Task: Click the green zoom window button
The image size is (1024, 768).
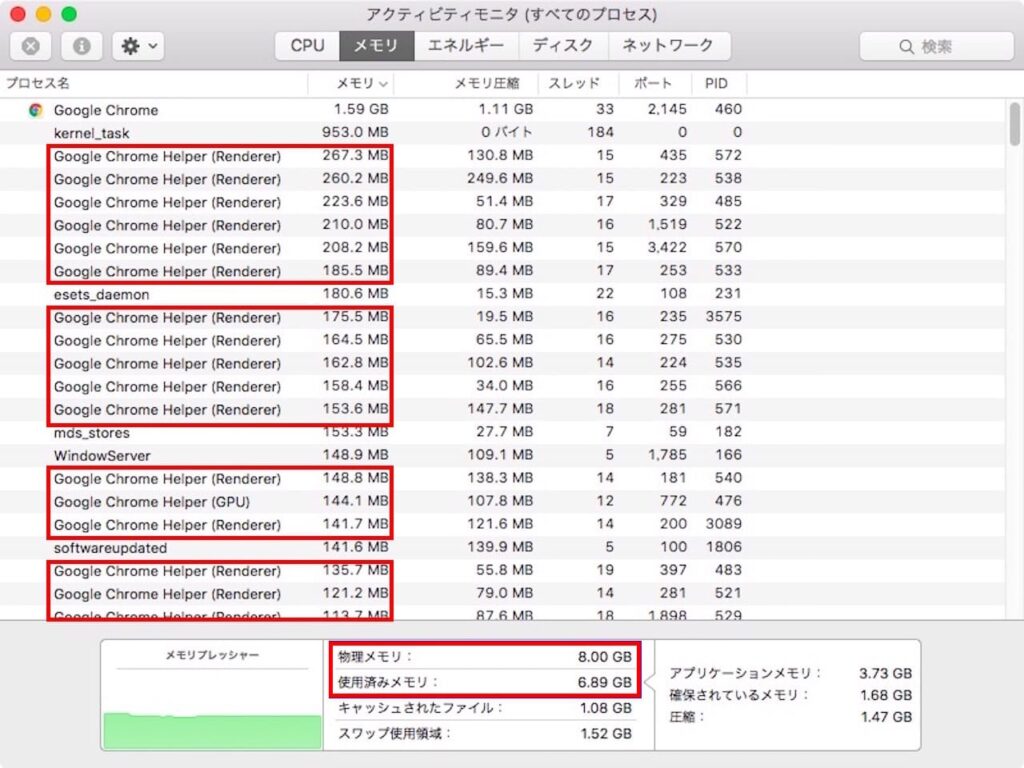Action: coord(69,14)
